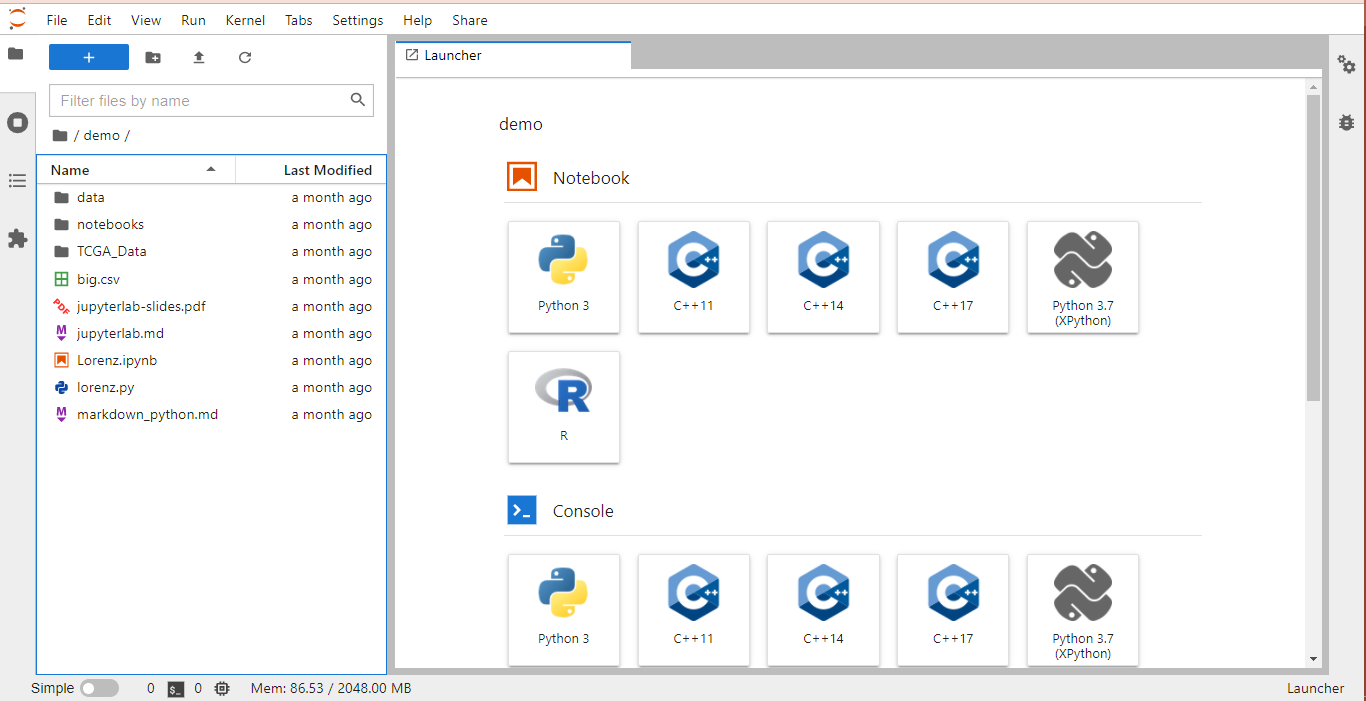
Task: Click the launcher vertical scrollbar thumb
Action: (x=1314, y=248)
